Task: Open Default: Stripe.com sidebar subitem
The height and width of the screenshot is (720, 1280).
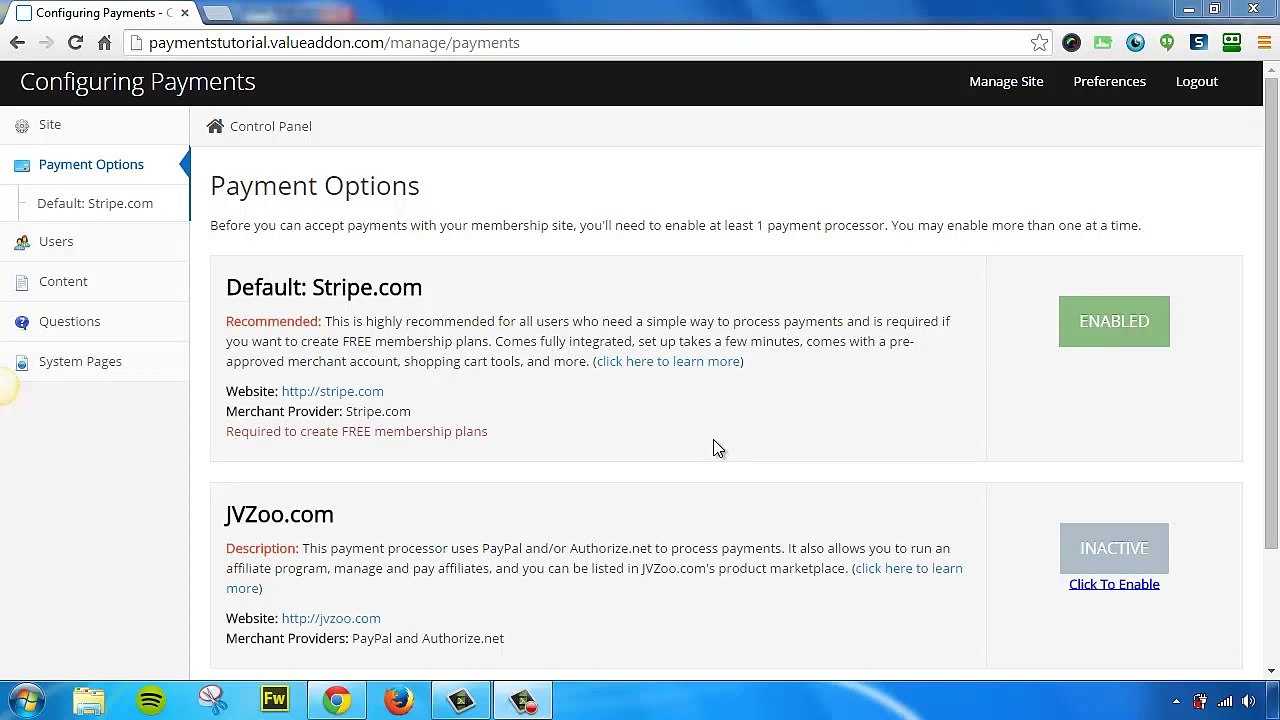Action: 95,203
